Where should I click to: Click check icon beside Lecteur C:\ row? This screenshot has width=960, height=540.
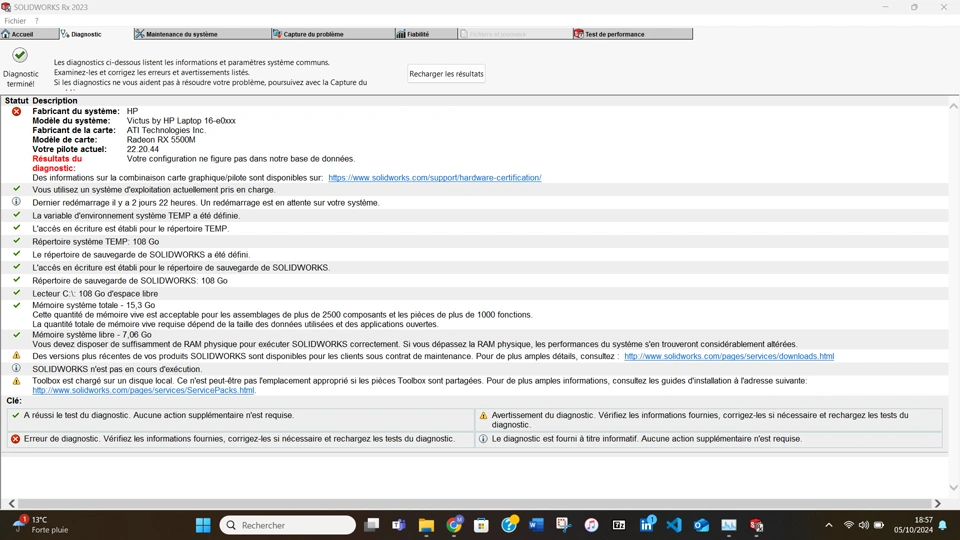pyautogui.click(x=17, y=293)
